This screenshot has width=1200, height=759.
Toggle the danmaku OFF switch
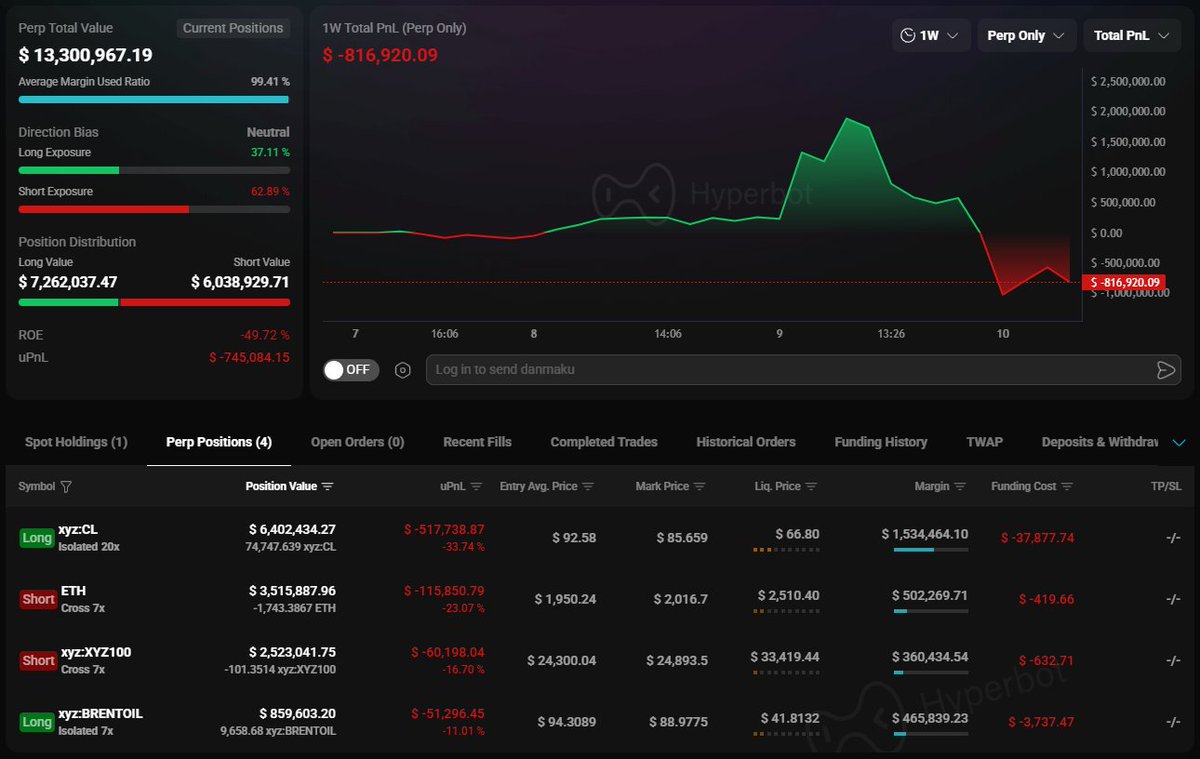(347, 370)
